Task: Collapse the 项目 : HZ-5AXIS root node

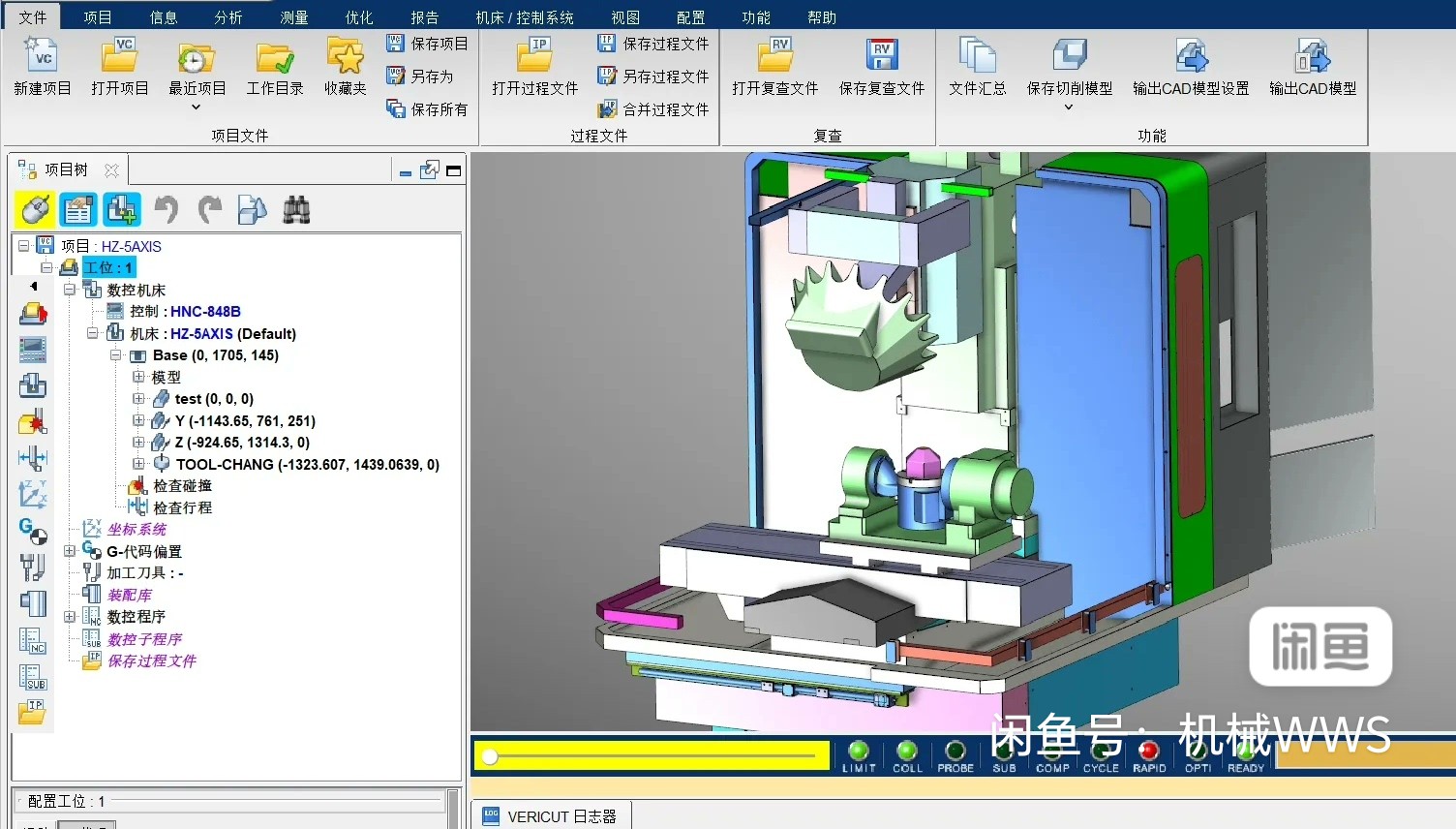Action: [24, 246]
